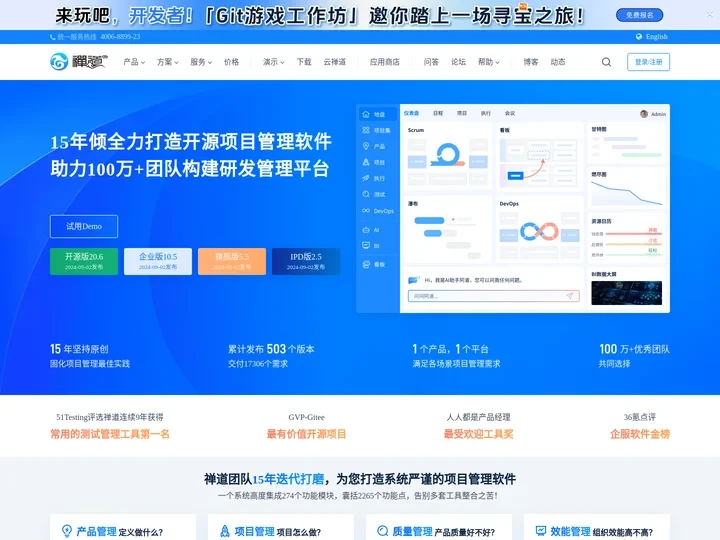Open the 应用商店 nav item
The image size is (720, 540).
coord(385,62)
